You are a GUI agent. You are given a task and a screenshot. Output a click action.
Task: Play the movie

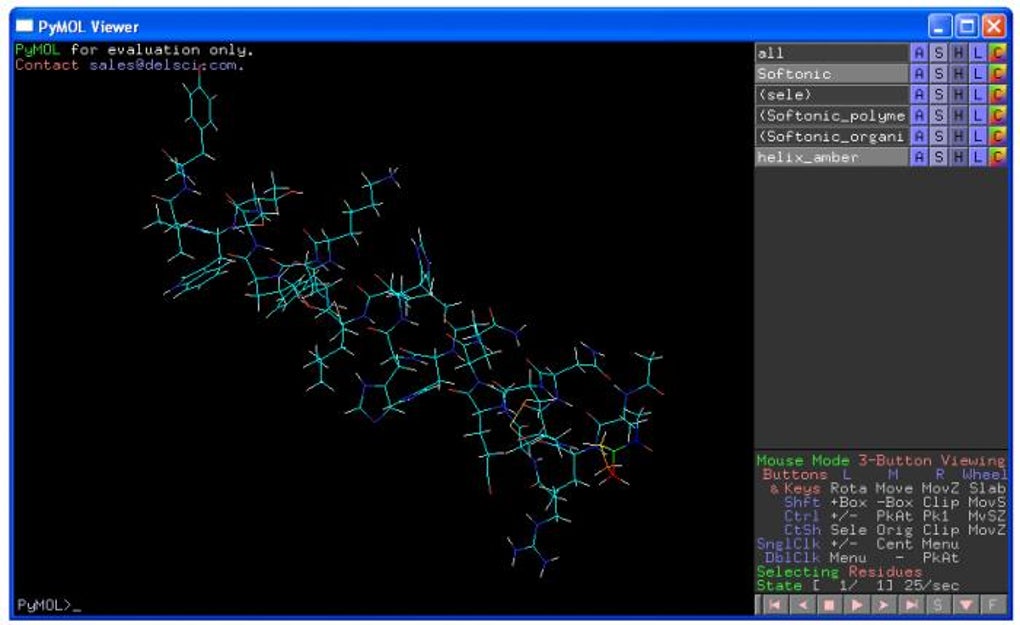tap(856, 605)
